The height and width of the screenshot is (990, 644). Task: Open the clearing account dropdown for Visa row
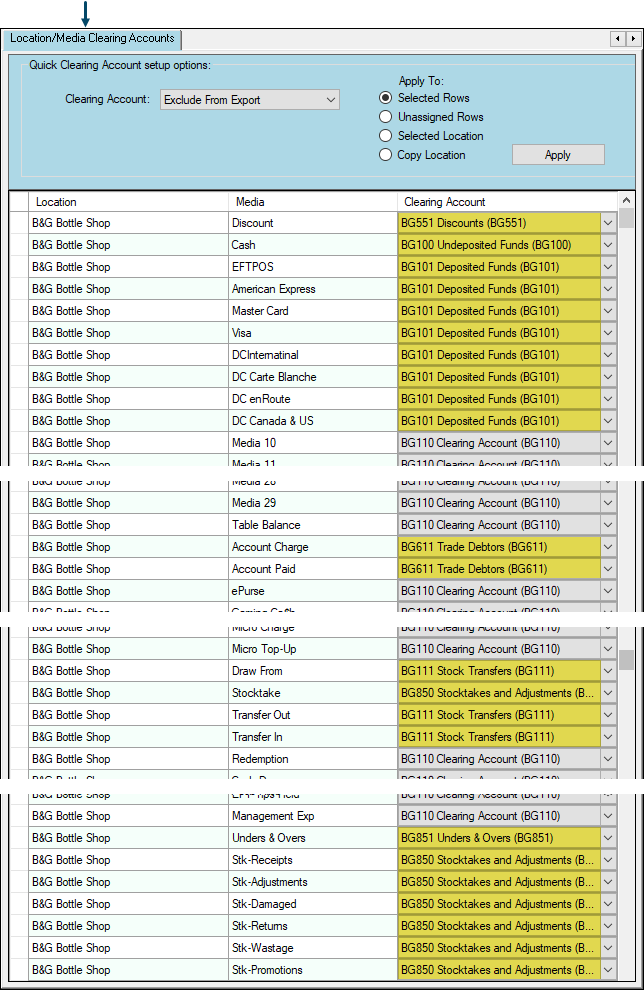pyautogui.click(x=608, y=333)
